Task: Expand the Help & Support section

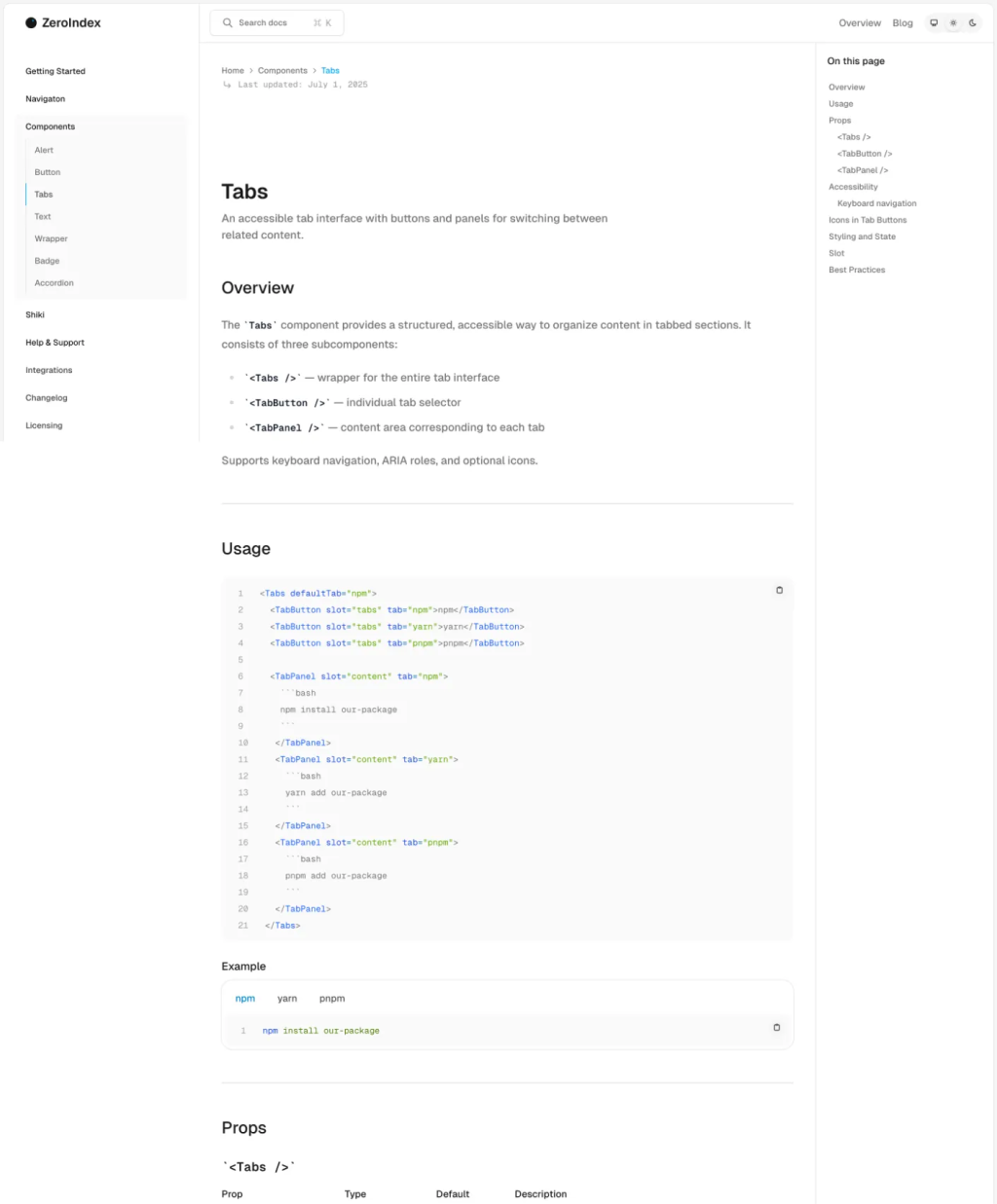Action: click(55, 342)
